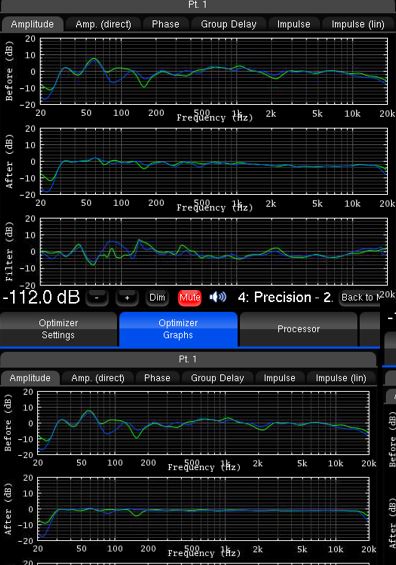This screenshot has width=396, height=565.
Task: Click the Back to Main button
Action: click(x=360, y=298)
